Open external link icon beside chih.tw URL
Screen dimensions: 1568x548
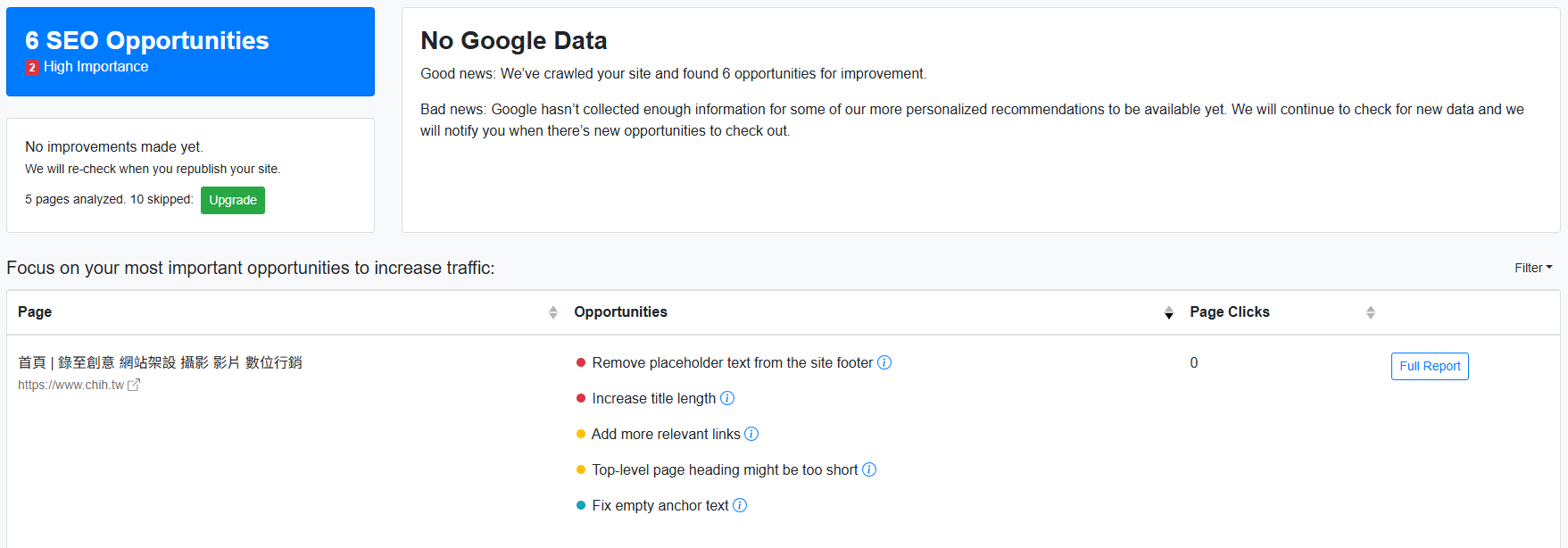click(x=134, y=385)
